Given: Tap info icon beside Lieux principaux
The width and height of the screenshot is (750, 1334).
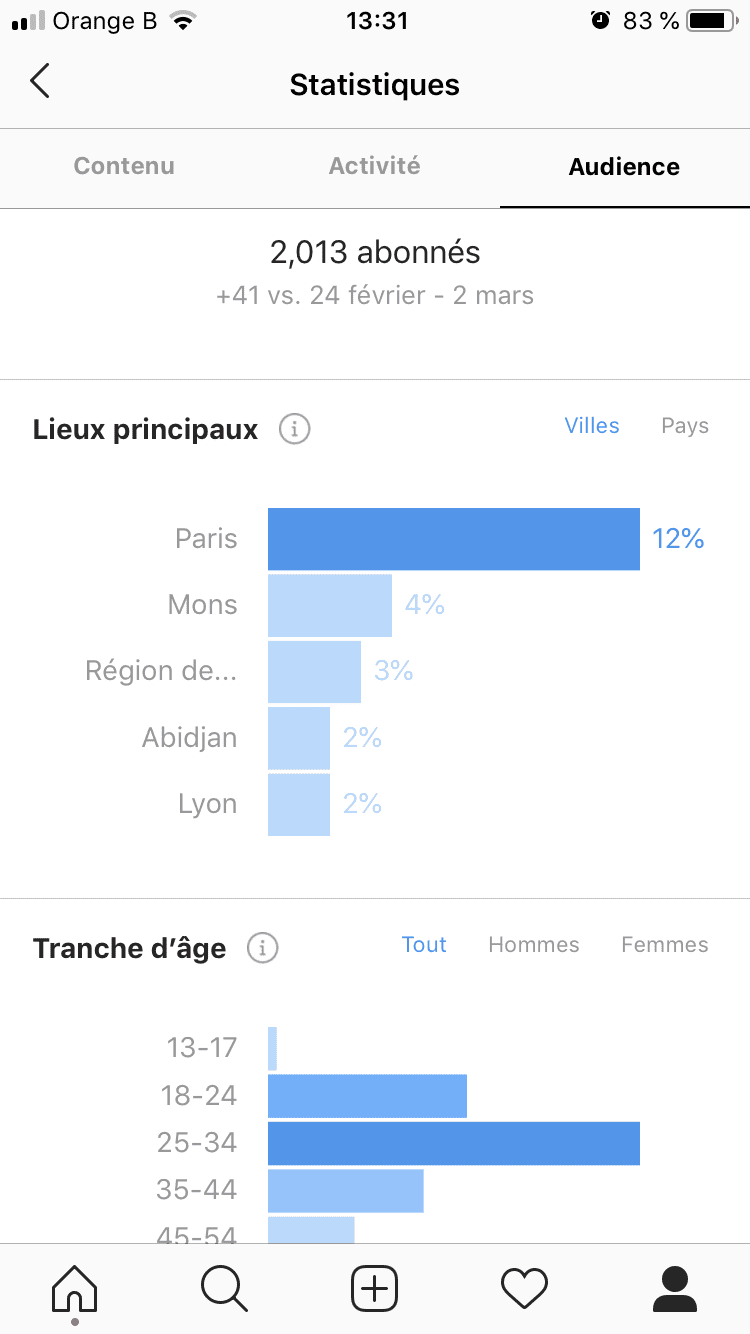Looking at the screenshot, I should click(294, 430).
